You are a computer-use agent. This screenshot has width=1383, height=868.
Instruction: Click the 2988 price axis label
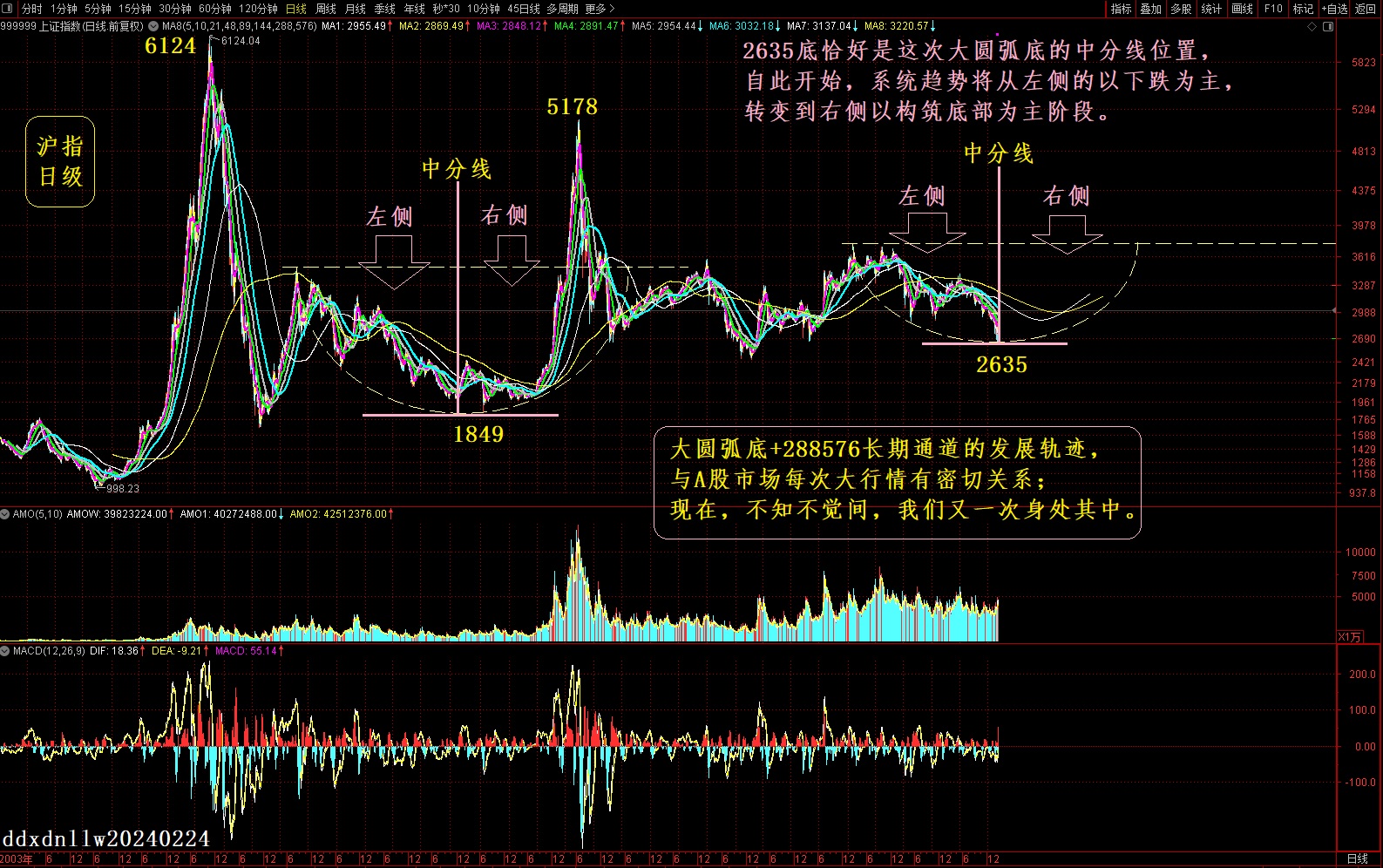(x=1364, y=312)
